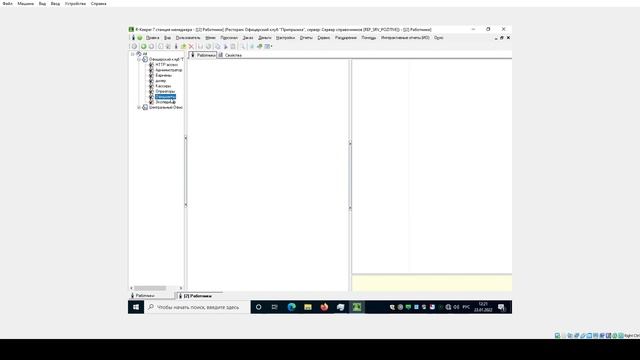This screenshot has width=640, height=360.
Task: Select the Кассиры role
Action: (163, 86)
